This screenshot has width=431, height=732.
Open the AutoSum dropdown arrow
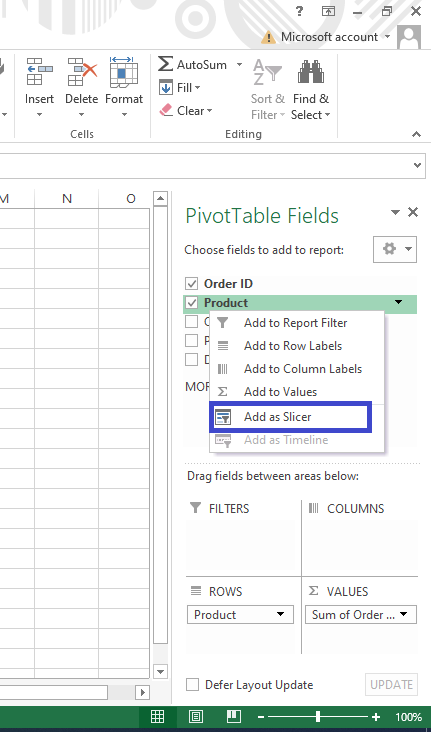click(x=240, y=64)
